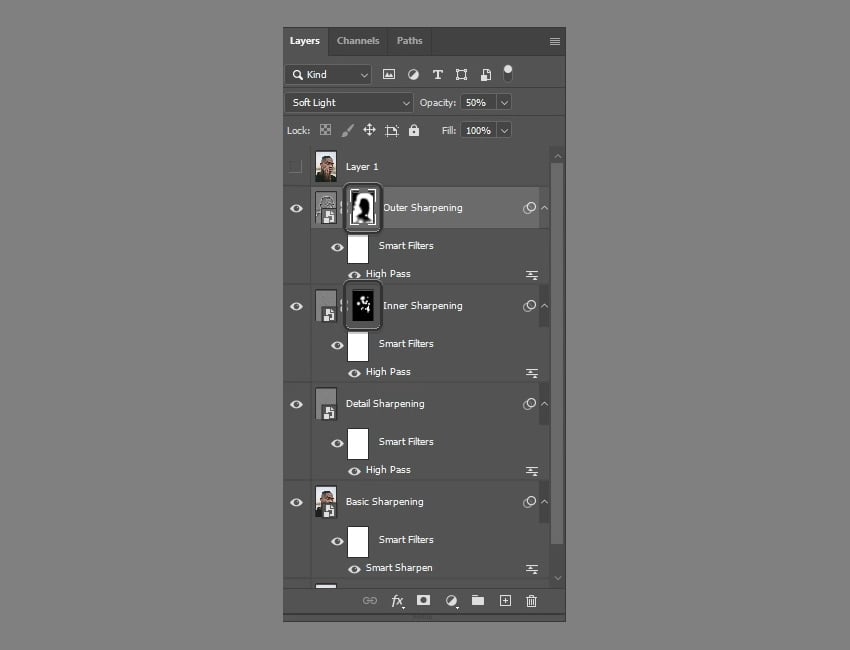Click the add layer style fx icon

coord(397,601)
